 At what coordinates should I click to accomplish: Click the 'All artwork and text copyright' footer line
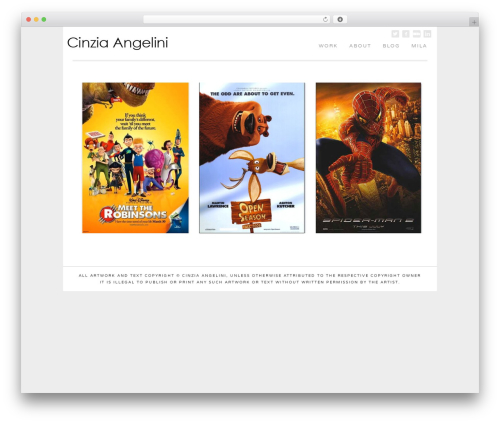point(250,275)
